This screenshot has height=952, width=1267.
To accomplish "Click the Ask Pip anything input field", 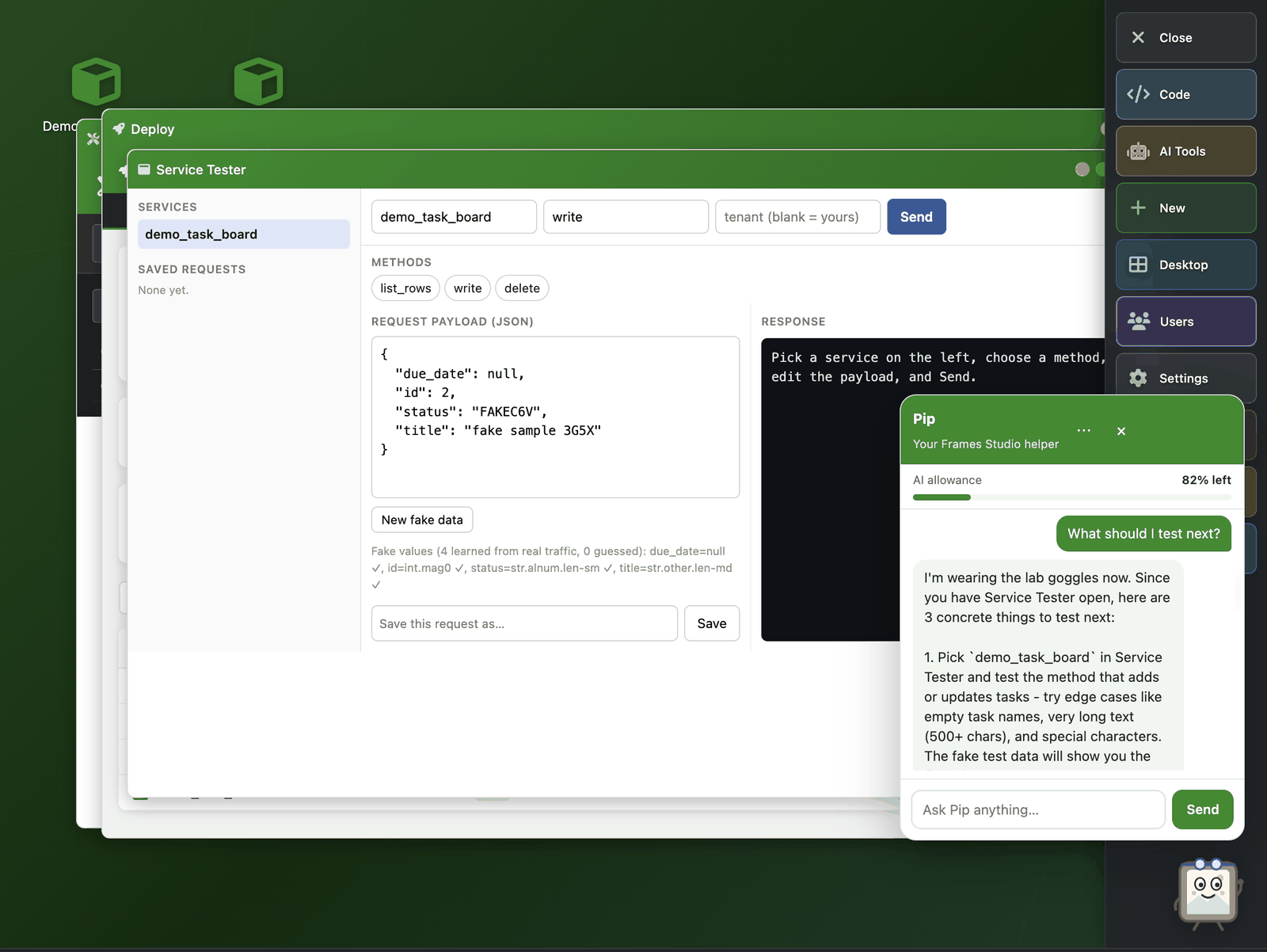I will click(1038, 809).
